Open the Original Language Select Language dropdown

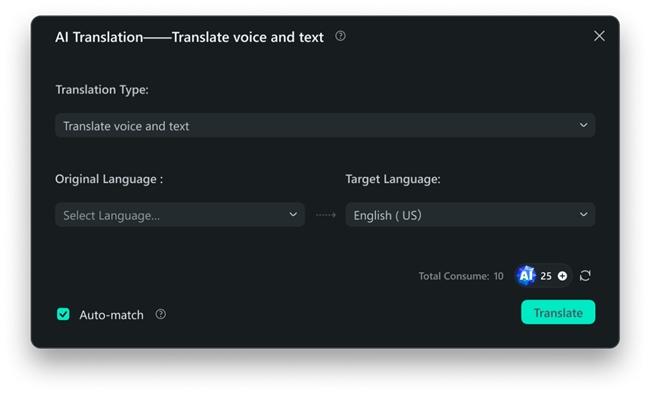coord(180,215)
